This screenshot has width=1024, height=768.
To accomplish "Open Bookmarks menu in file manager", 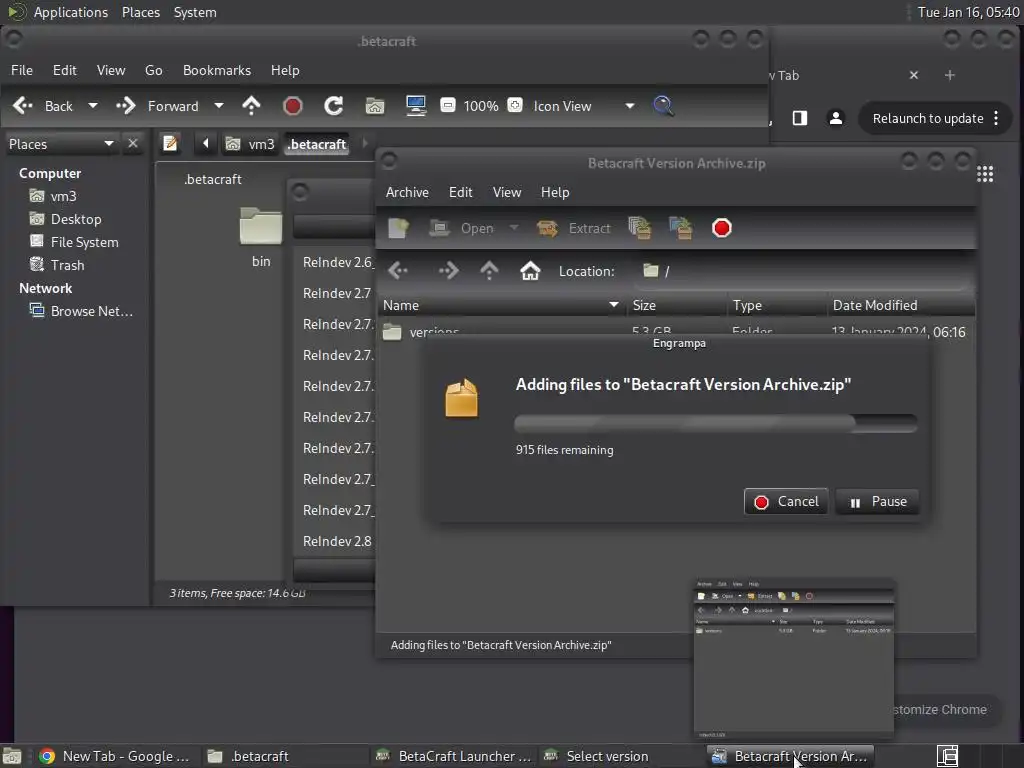I will [217, 70].
